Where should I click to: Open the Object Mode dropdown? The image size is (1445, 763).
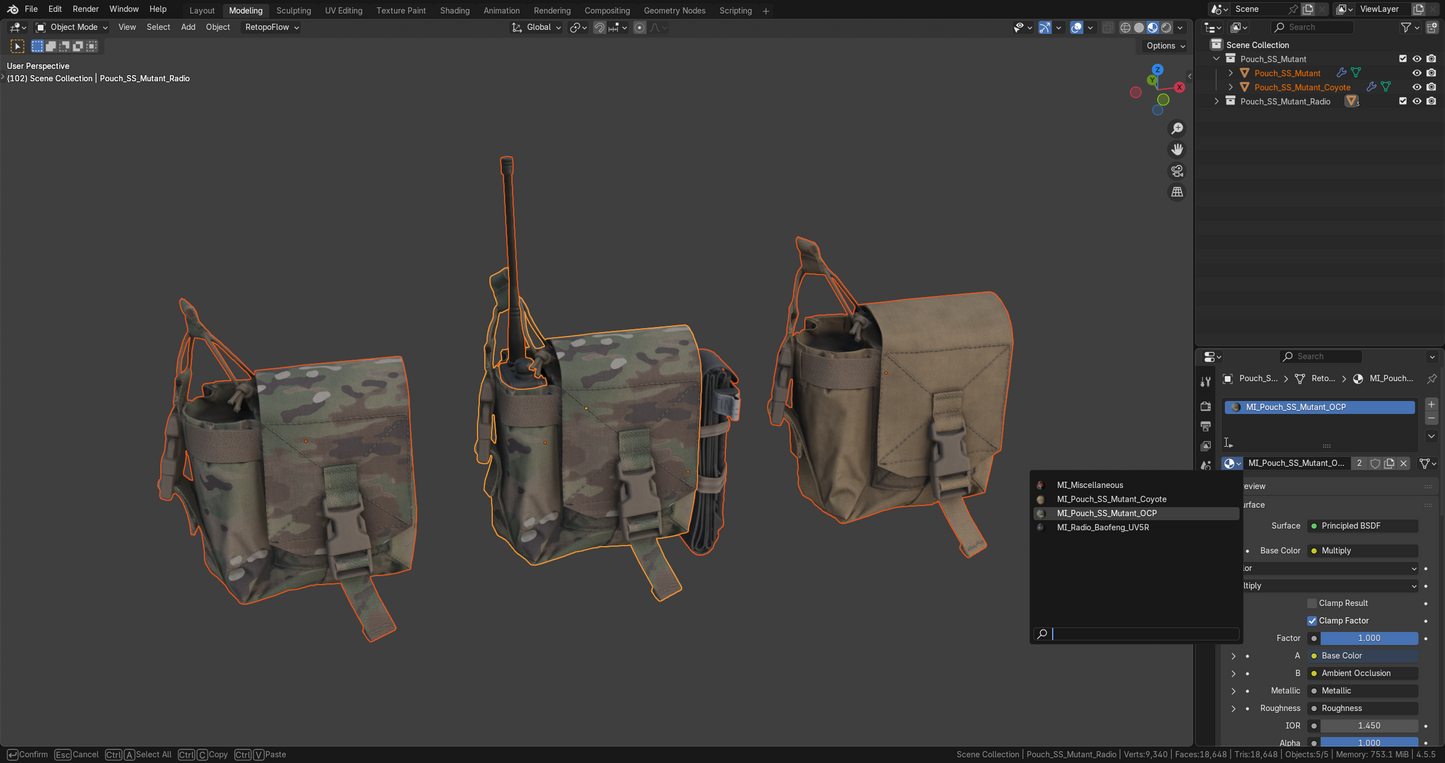click(x=70, y=27)
